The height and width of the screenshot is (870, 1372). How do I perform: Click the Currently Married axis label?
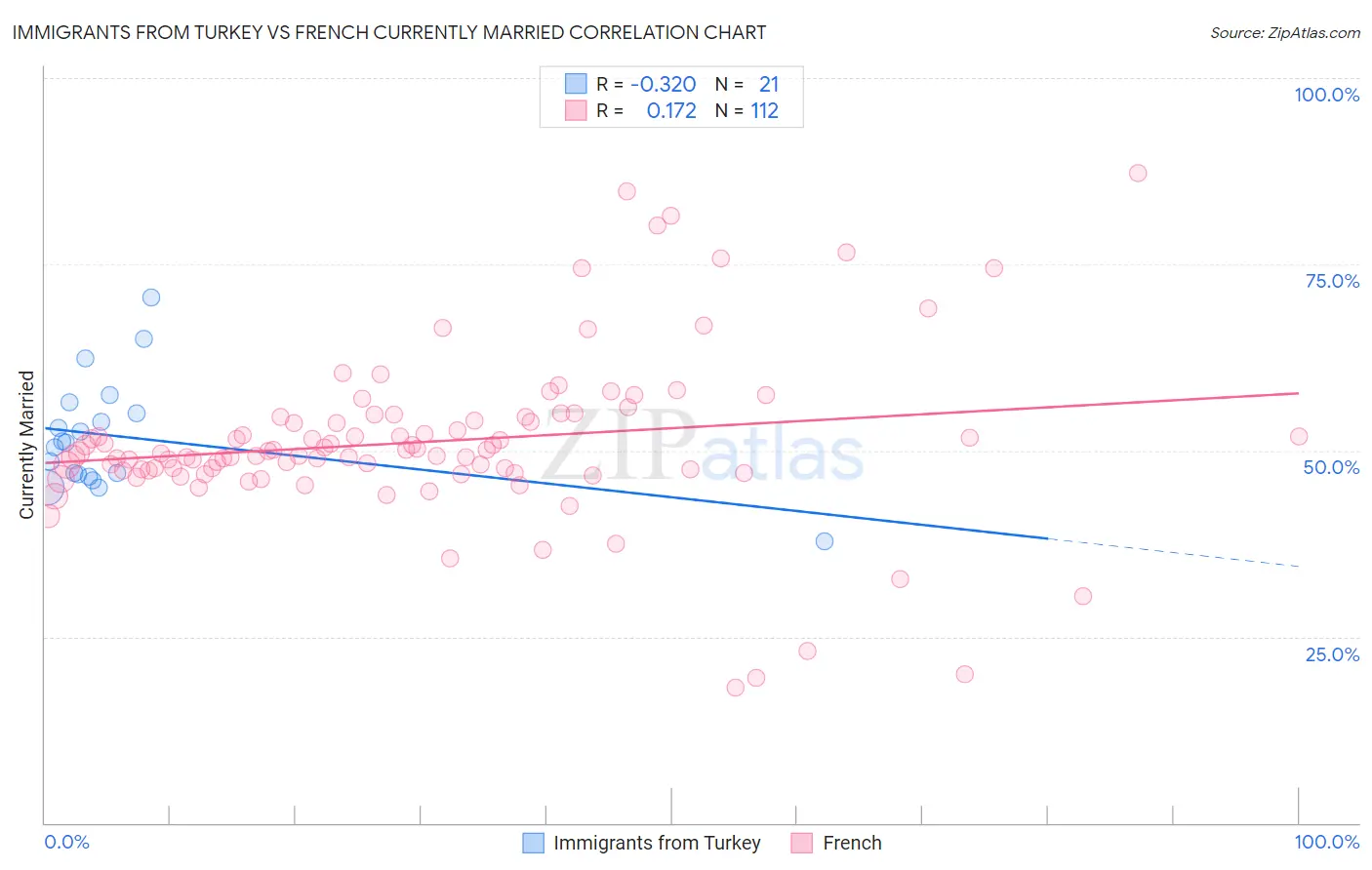tap(26, 445)
